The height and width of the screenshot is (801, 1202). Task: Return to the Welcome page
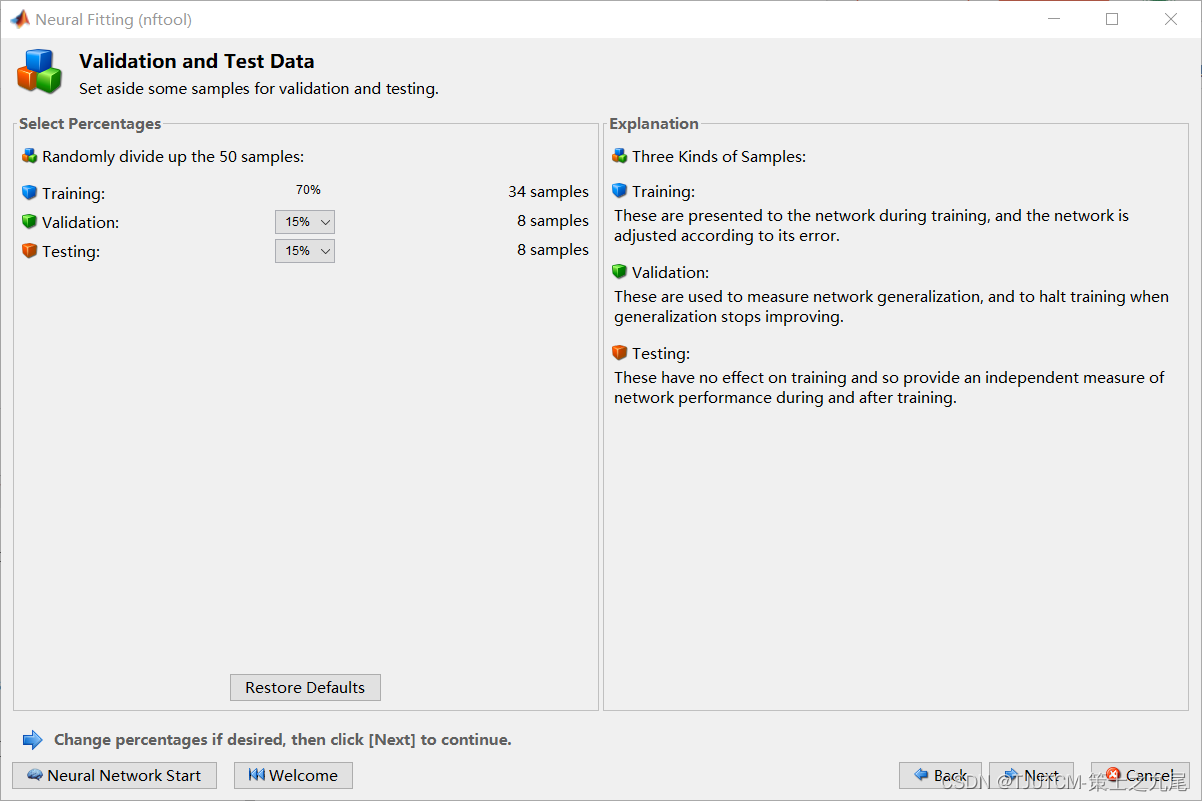click(x=293, y=776)
